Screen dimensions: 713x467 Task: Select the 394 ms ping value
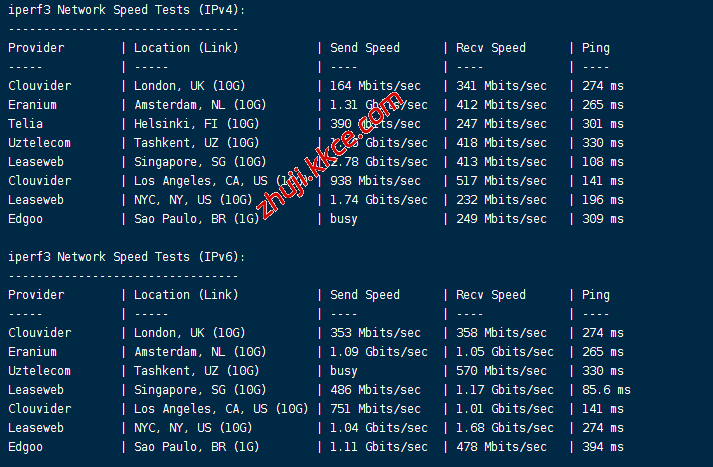602,447
